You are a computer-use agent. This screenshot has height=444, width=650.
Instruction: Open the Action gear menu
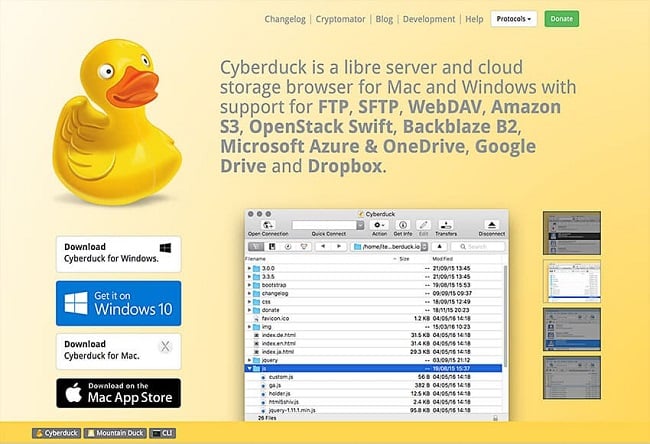click(x=379, y=225)
